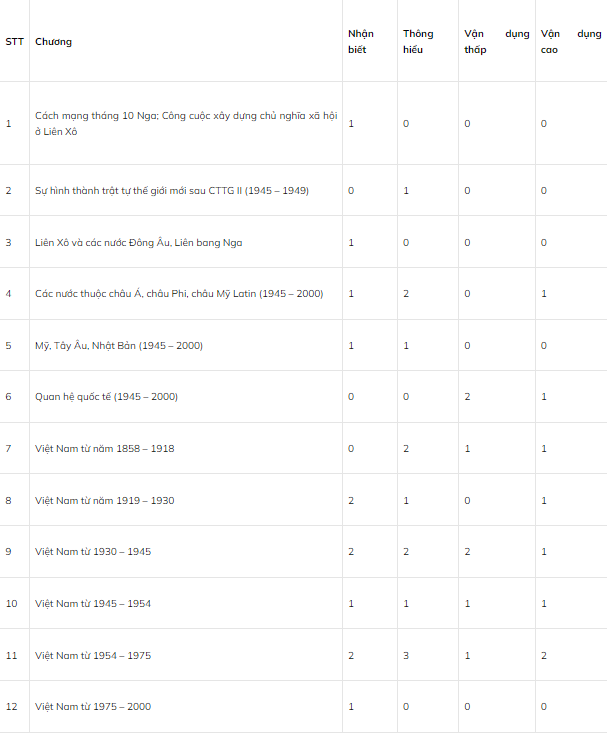Click "Liên Xô và các nước Đông Âu" chapter
The image size is (607, 734).
pyautogui.click(x=138, y=242)
